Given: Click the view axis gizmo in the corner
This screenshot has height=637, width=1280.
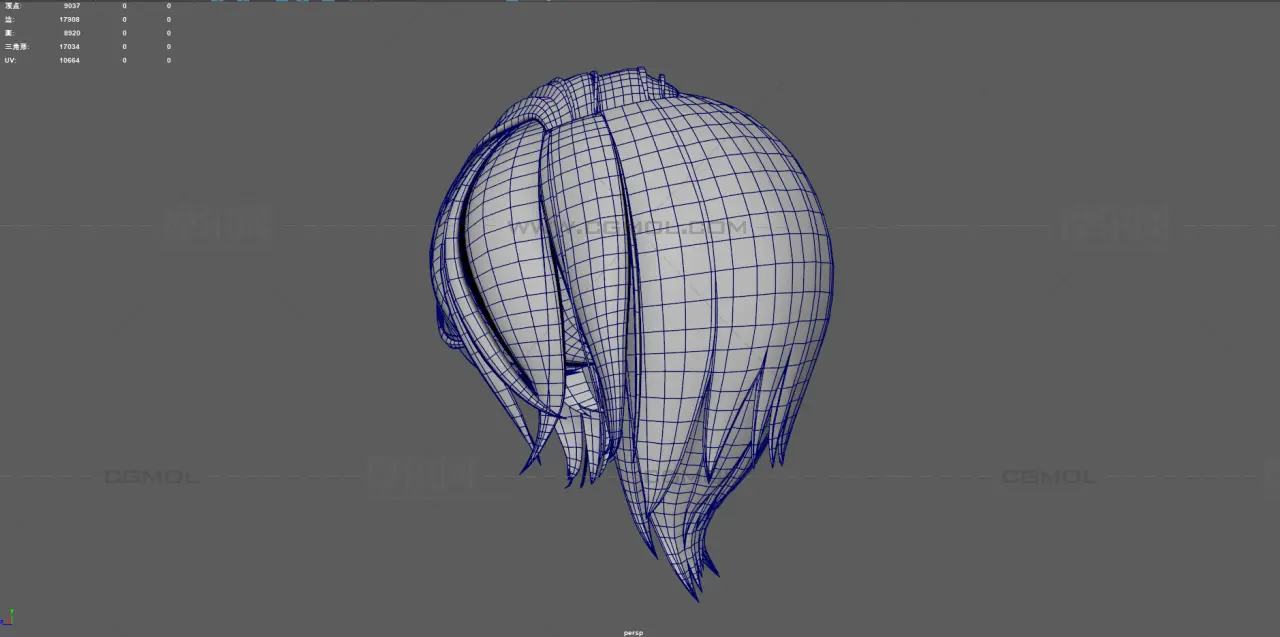Looking at the screenshot, I should click(9, 618).
